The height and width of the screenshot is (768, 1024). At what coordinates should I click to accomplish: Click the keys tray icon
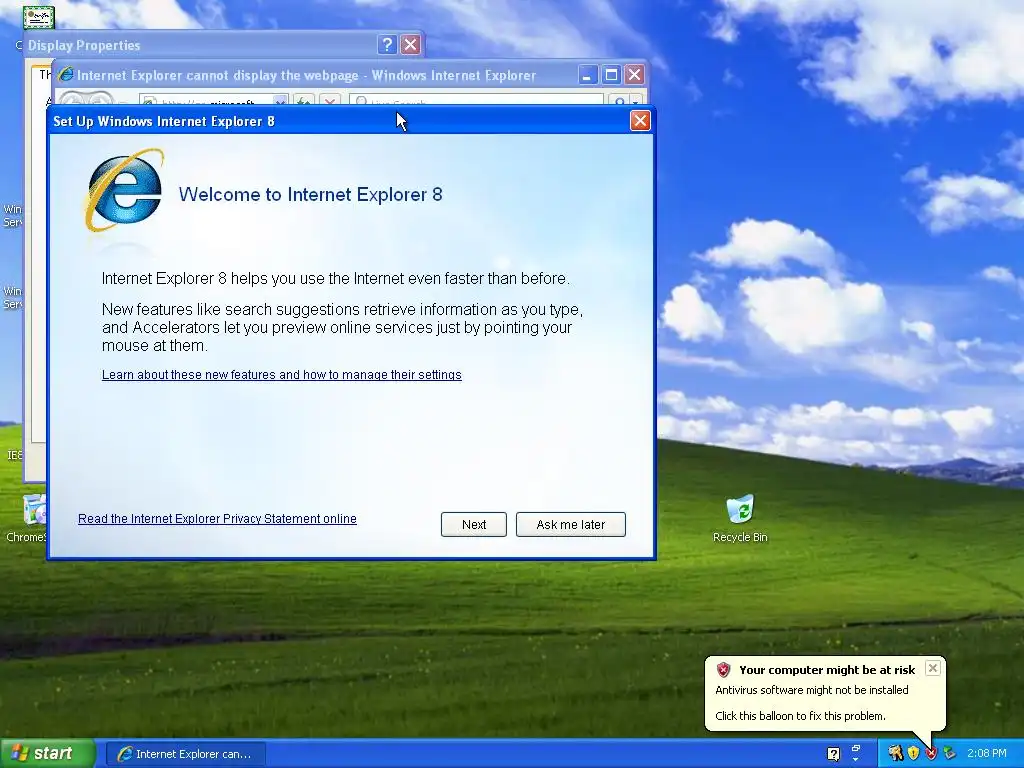click(895, 754)
